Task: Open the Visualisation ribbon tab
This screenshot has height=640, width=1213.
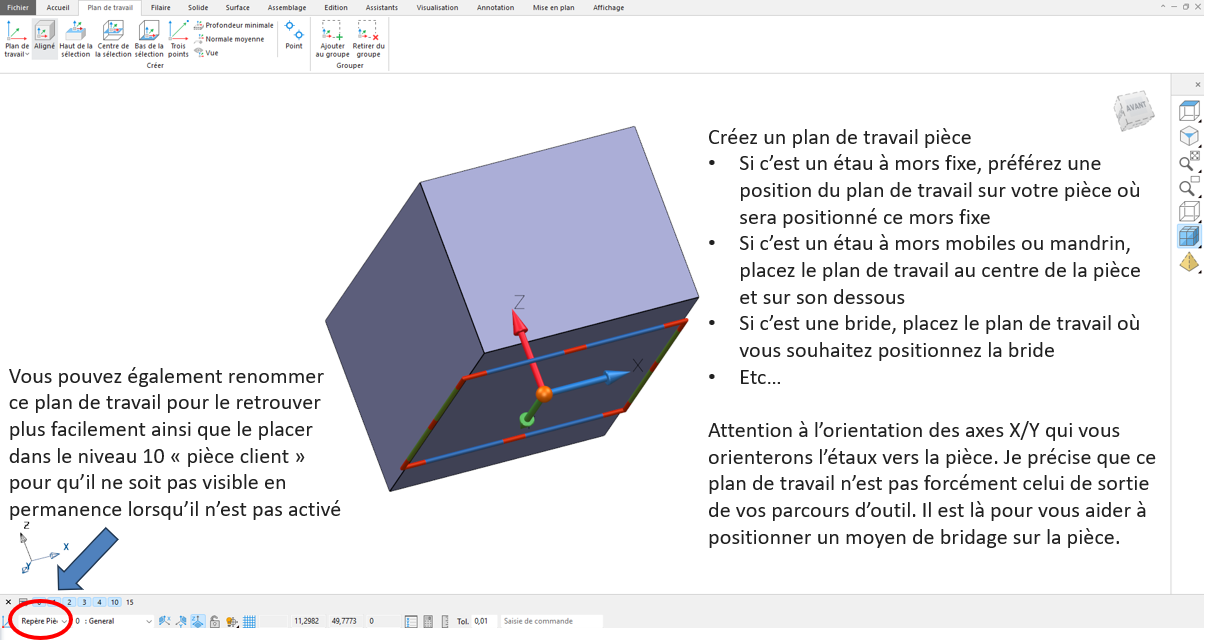Action: point(437,7)
